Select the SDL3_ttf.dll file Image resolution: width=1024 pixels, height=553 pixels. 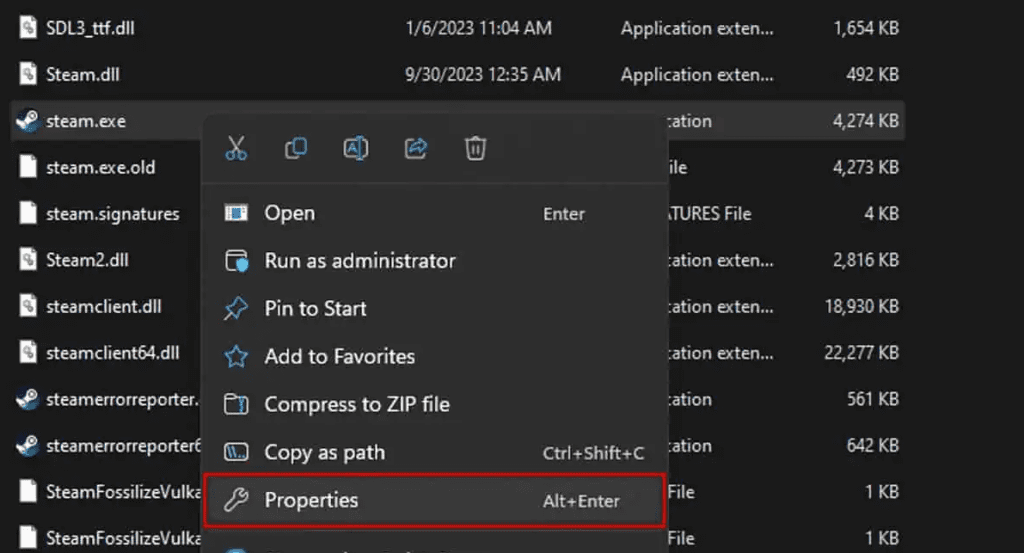click(90, 28)
